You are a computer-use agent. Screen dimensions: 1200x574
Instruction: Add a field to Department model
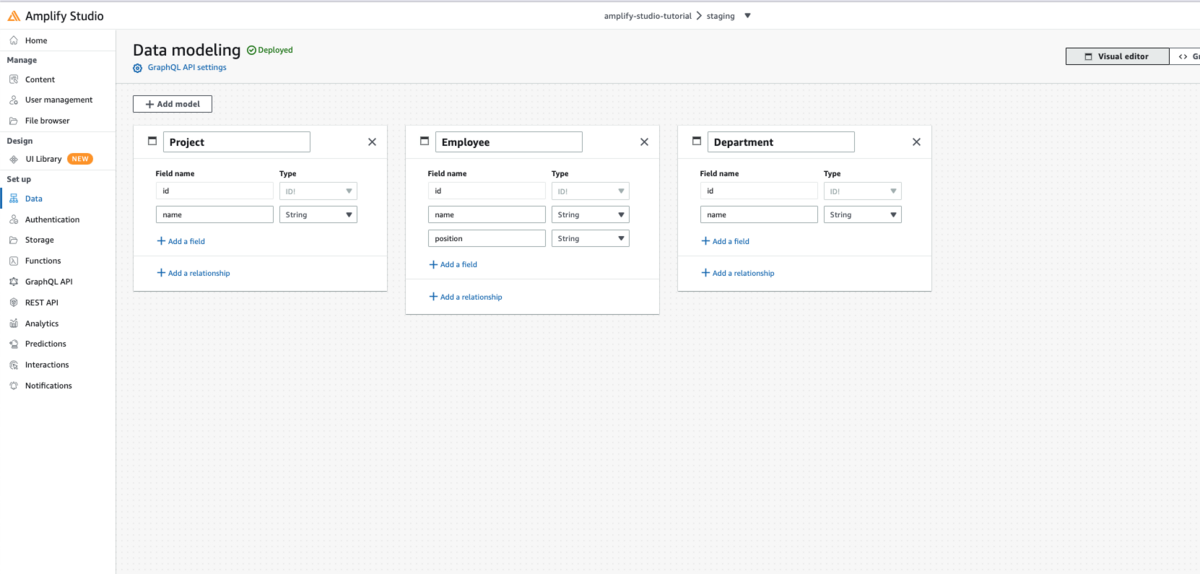725,241
